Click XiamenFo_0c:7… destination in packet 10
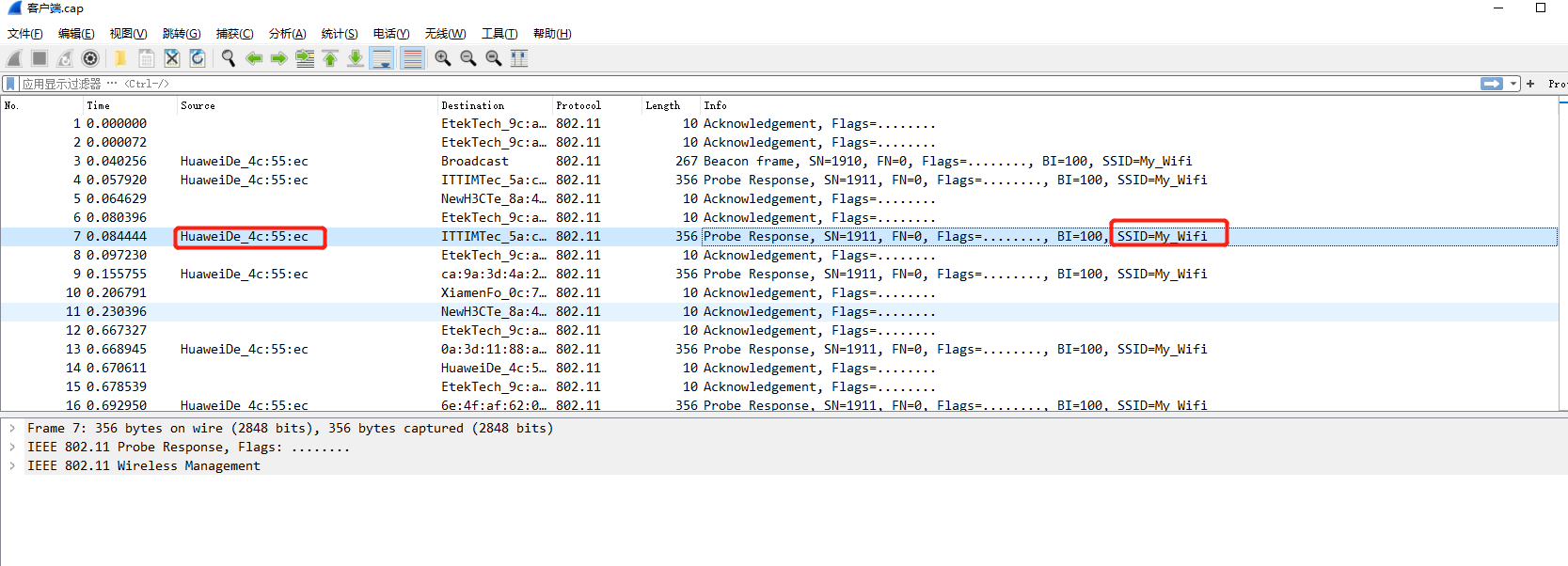Viewport: 1568px width, 566px height. coord(494,293)
